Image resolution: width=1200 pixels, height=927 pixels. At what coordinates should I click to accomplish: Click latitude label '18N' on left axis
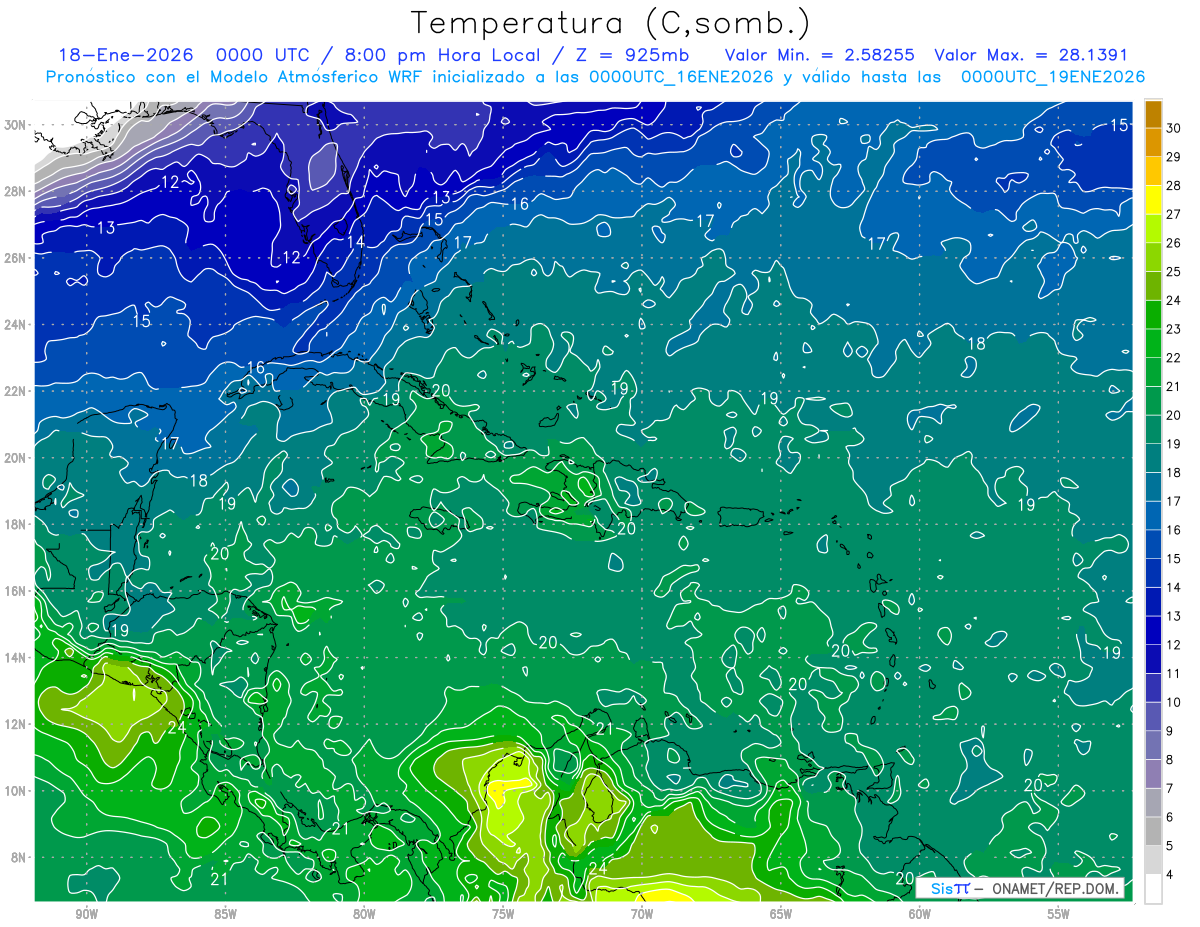[16, 524]
